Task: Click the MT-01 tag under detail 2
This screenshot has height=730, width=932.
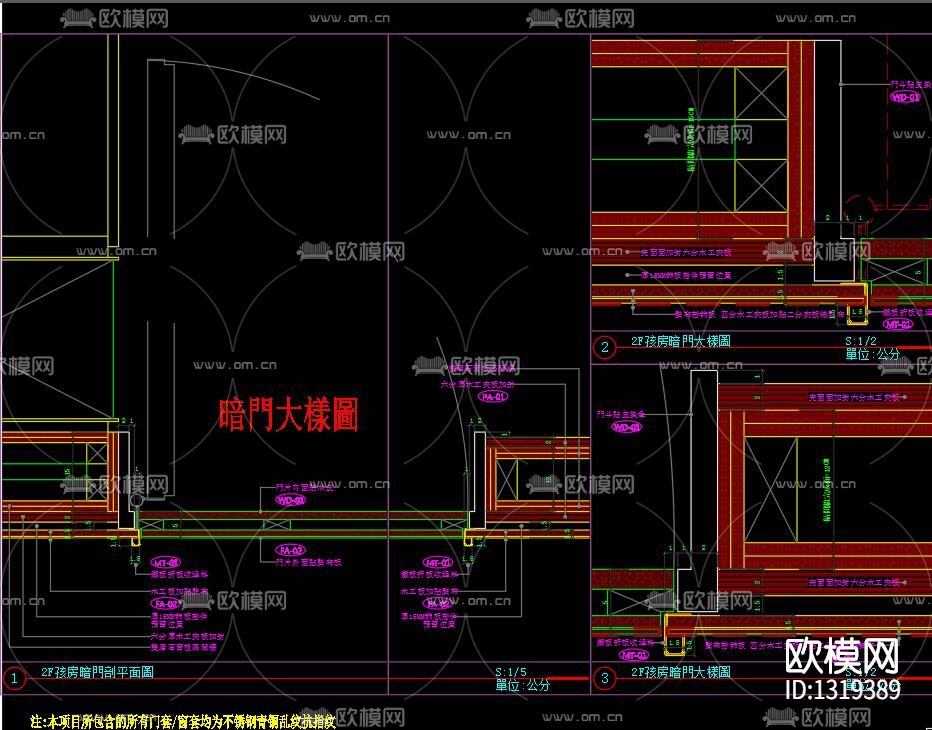Action: pyautogui.click(x=898, y=324)
